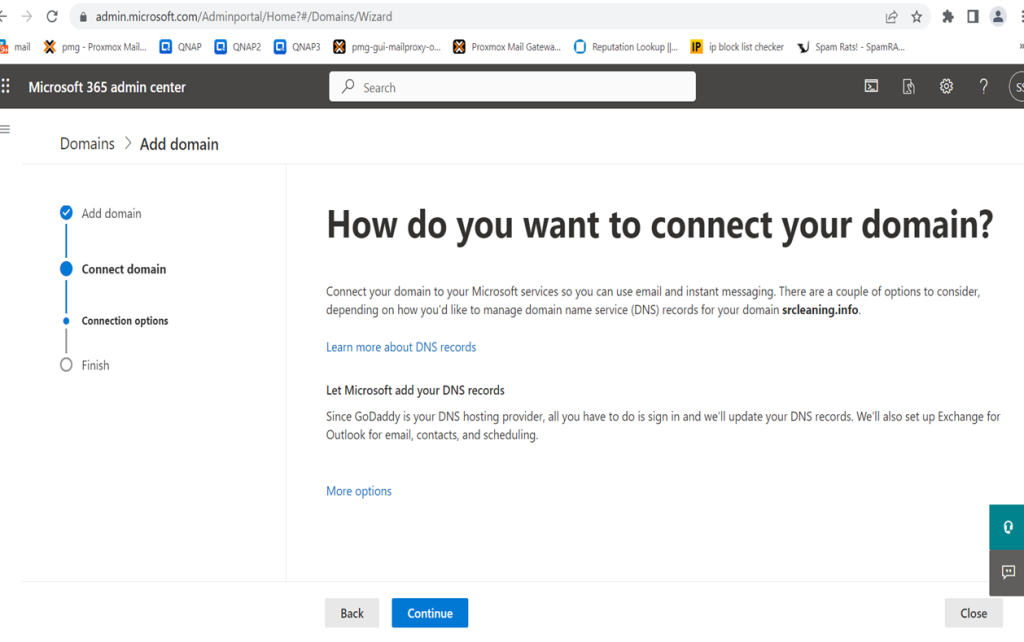Go to Domains breadcrumb
This screenshot has width=1024, height=642.
pos(87,144)
